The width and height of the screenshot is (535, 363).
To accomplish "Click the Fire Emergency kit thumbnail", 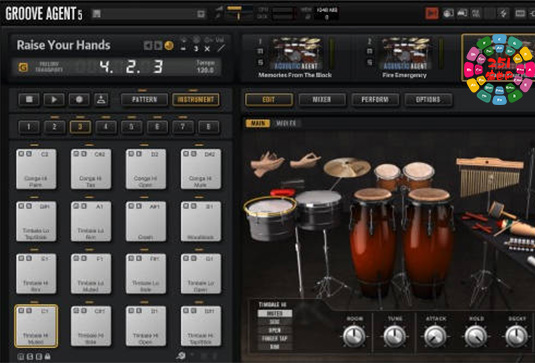I will pyautogui.click(x=406, y=54).
